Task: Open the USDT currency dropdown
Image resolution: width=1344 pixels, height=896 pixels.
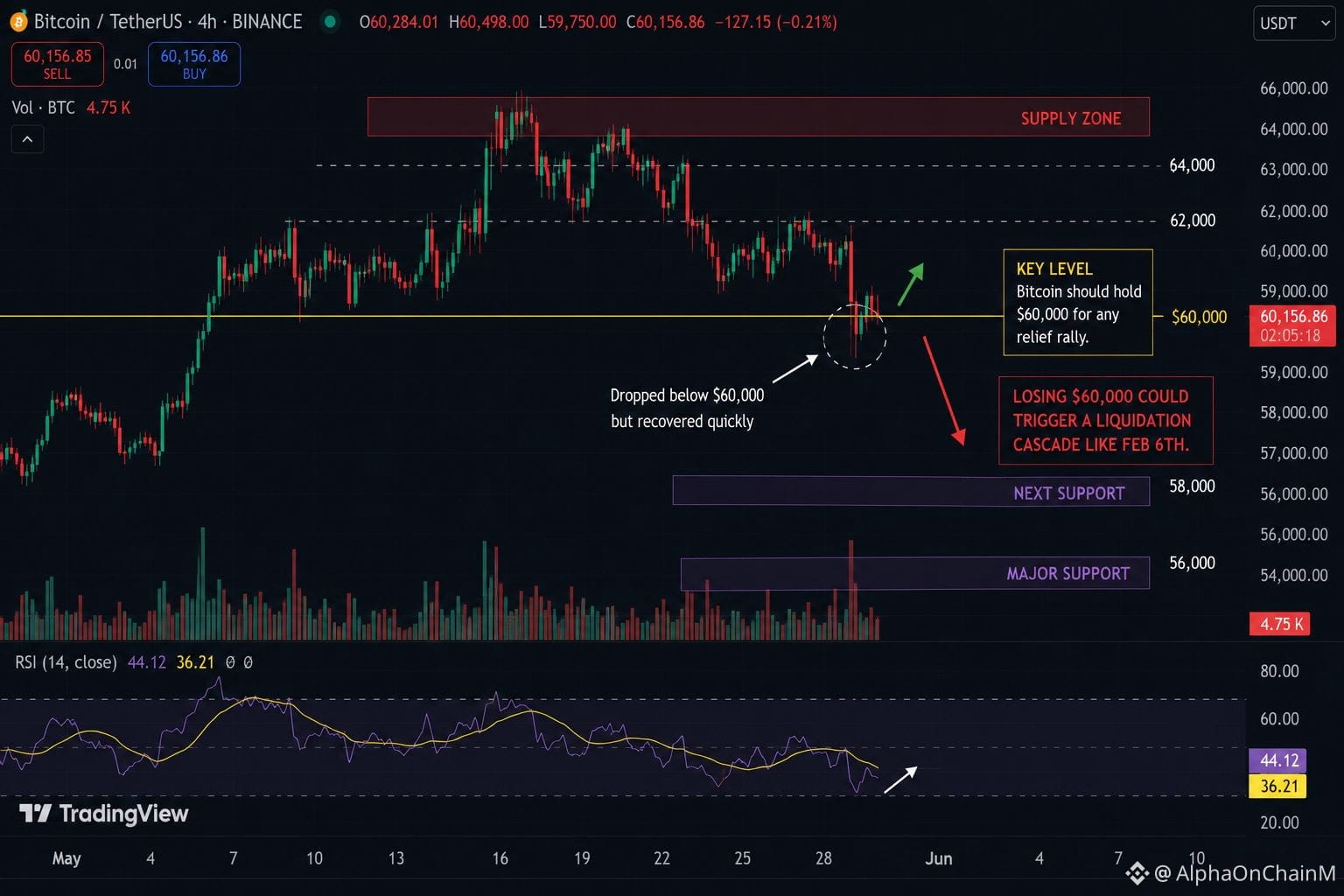Action: point(1294,24)
